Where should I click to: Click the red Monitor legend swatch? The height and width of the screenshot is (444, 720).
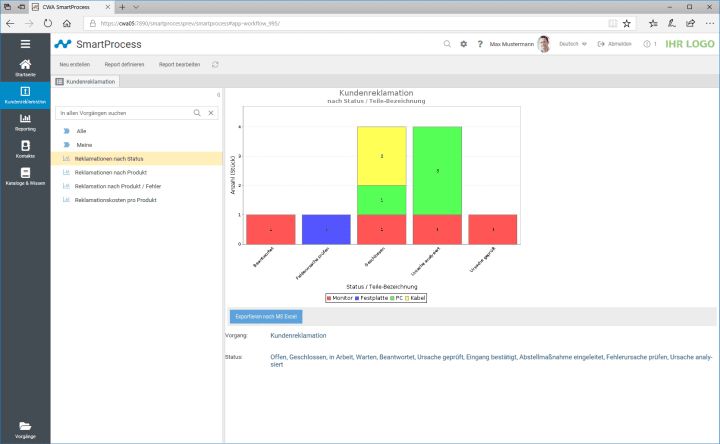329,298
